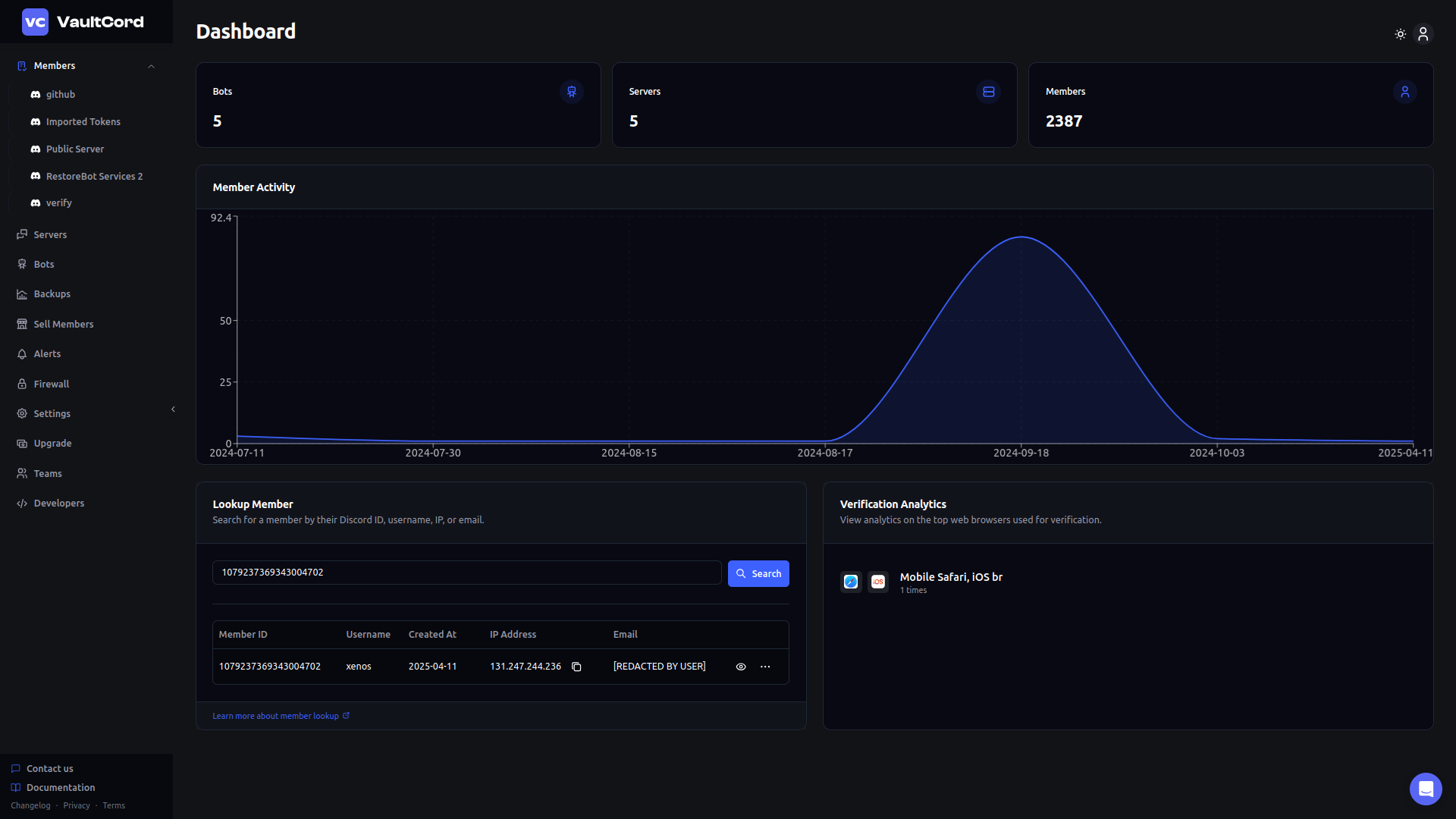Click the member lookup search field
This screenshot has height=819, width=1456.
tap(466, 573)
